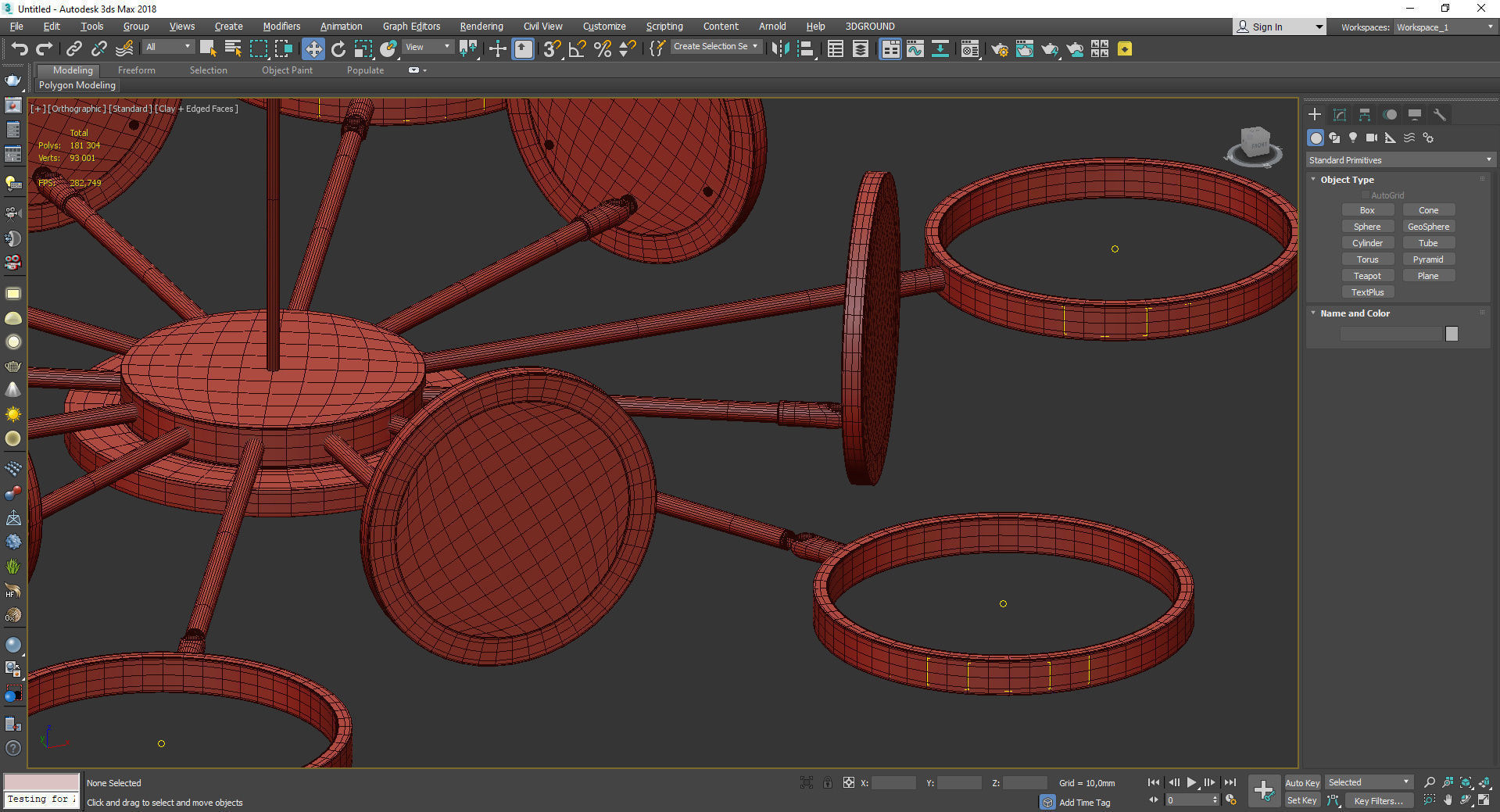Open Render Setup teapot icon
The image size is (1500, 812).
click(1000, 49)
